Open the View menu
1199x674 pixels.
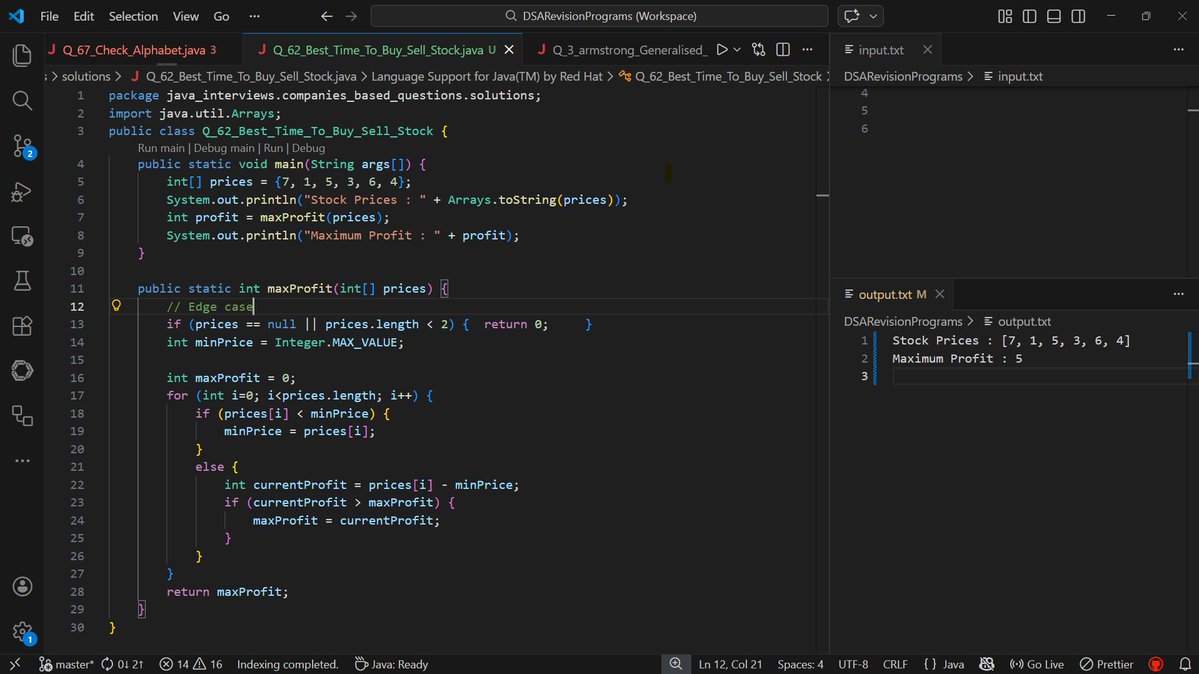click(x=185, y=16)
